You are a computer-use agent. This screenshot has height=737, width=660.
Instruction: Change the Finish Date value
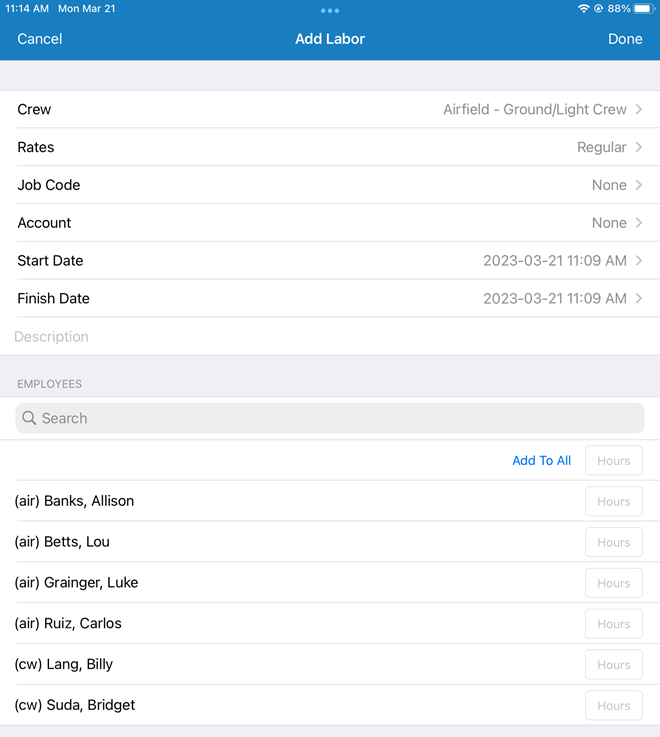click(x=555, y=299)
